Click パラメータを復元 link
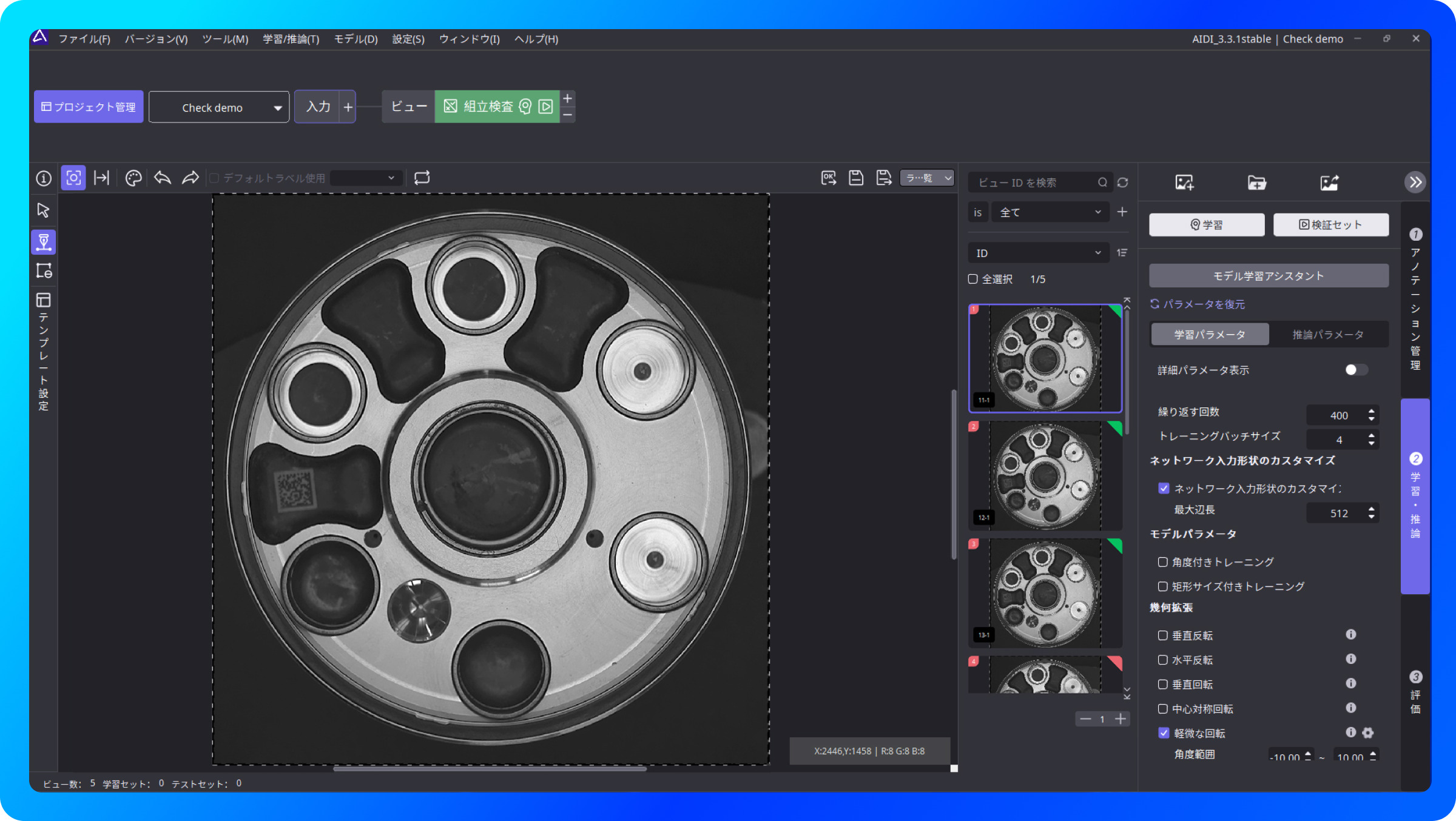The width and height of the screenshot is (1456, 821). pyautogui.click(x=1204, y=304)
